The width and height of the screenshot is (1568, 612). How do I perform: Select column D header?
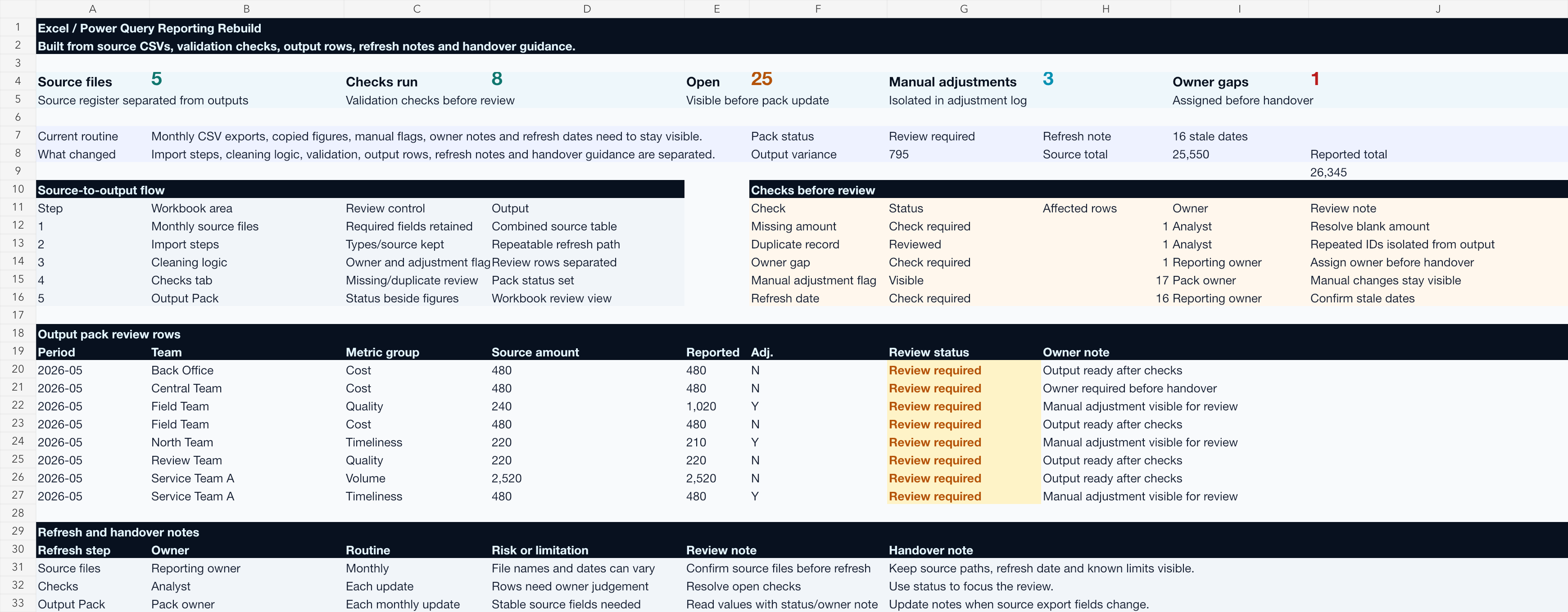pos(587,9)
